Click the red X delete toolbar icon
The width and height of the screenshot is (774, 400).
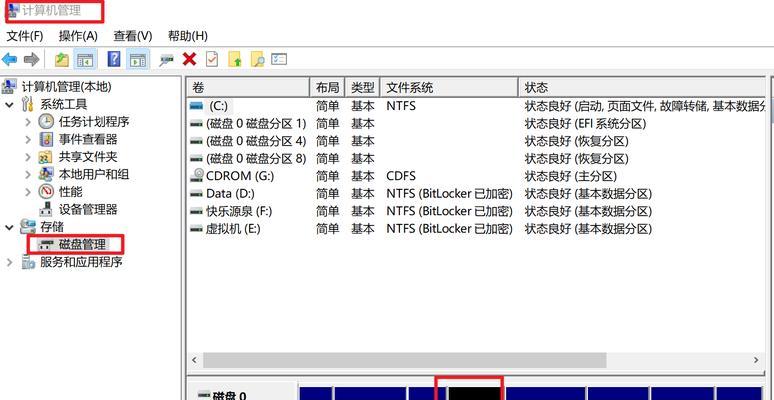189,60
